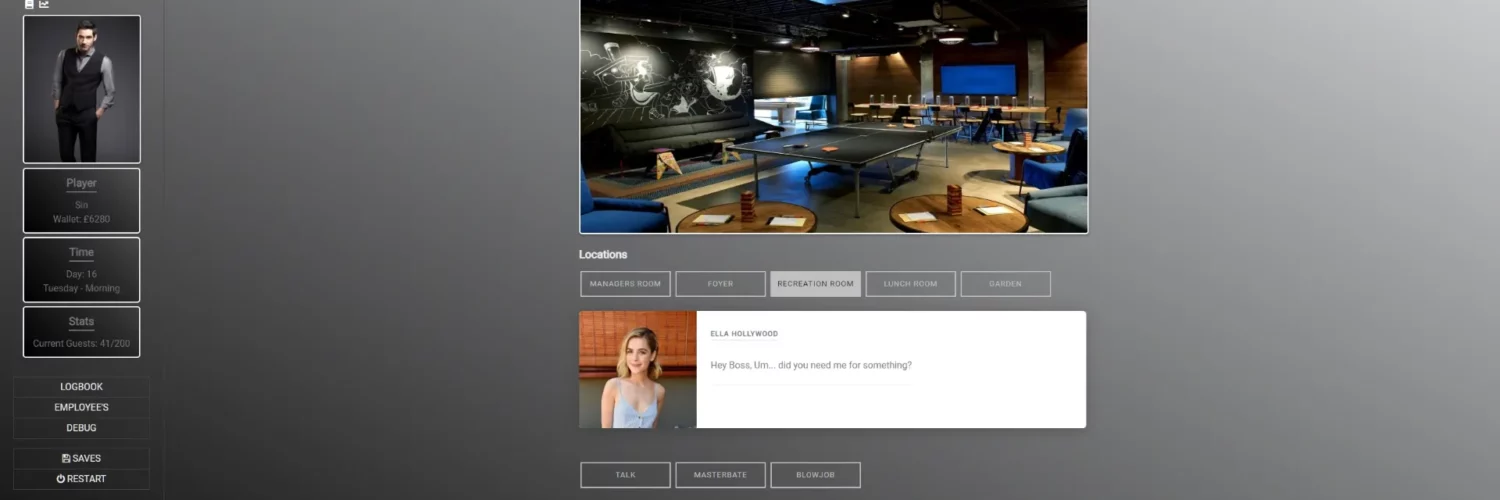Click the character thumbnail in the dialogue box
Viewport: 1500px width, 500px height.
point(638,369)
